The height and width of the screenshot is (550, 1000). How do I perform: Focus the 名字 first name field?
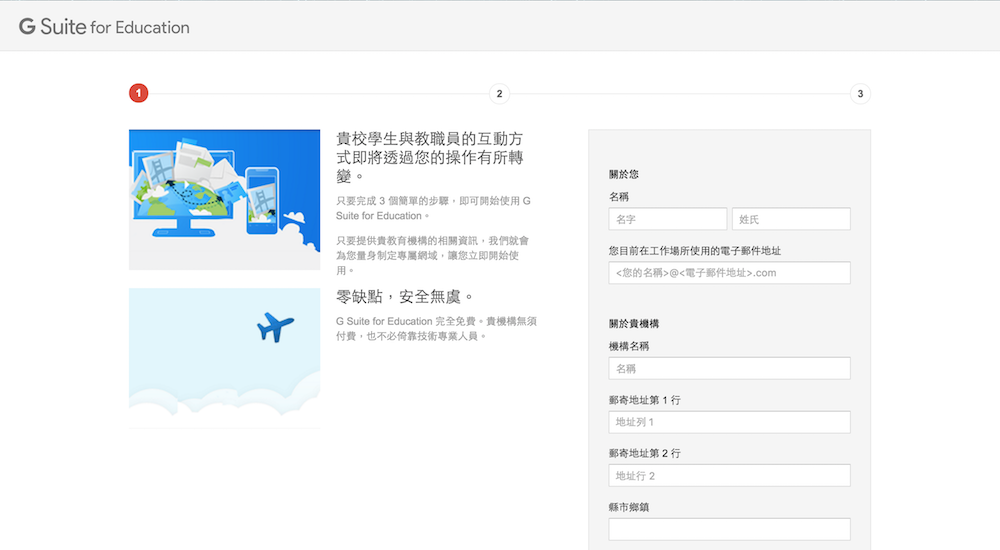[667, 219]
